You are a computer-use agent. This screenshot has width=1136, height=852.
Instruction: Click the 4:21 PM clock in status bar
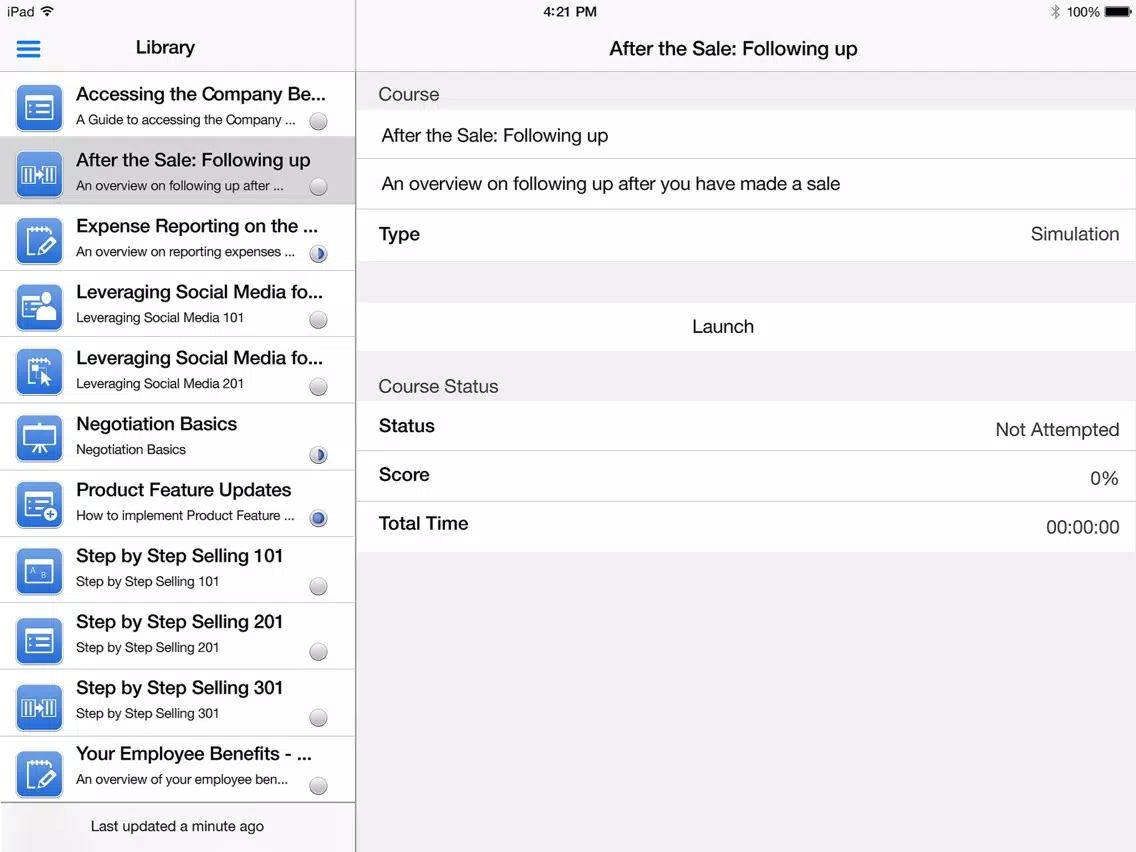click(x=570, y=12)
